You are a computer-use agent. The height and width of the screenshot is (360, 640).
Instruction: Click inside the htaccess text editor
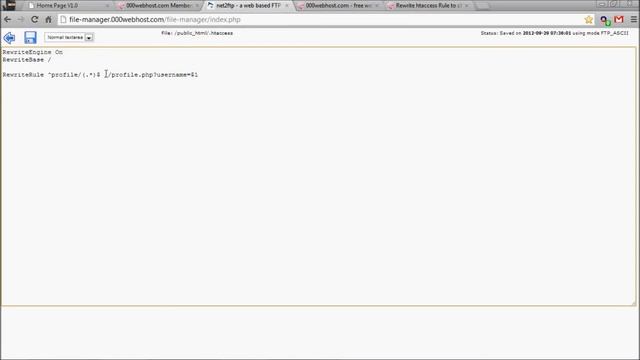tap(318, 176)
